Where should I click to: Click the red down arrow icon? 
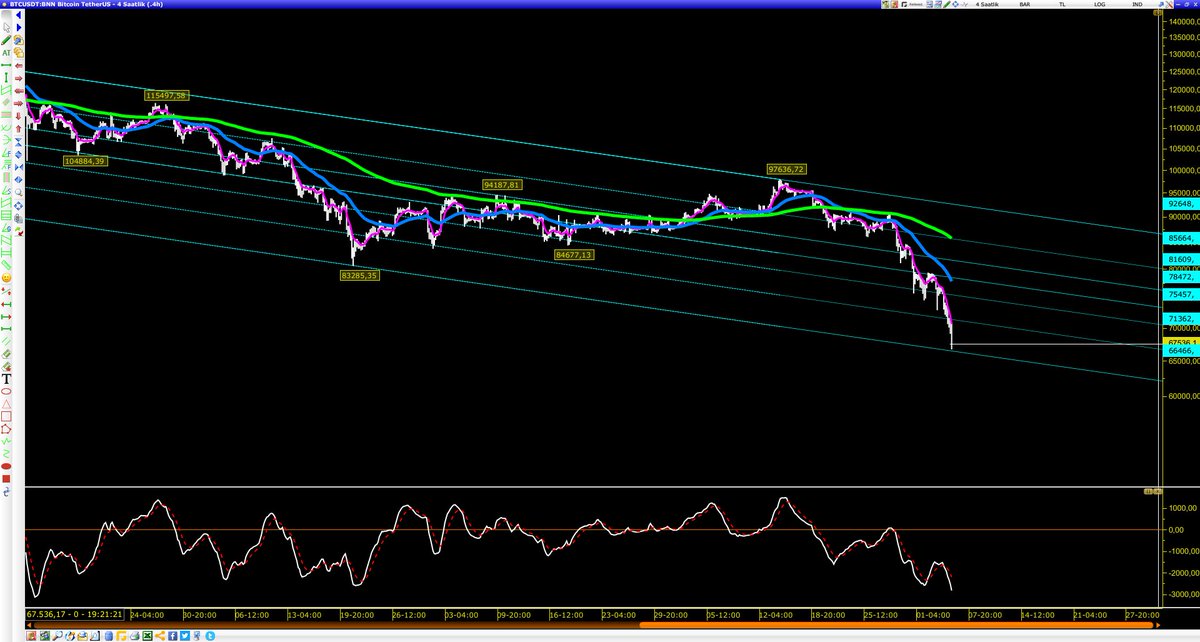click(18, 116)
